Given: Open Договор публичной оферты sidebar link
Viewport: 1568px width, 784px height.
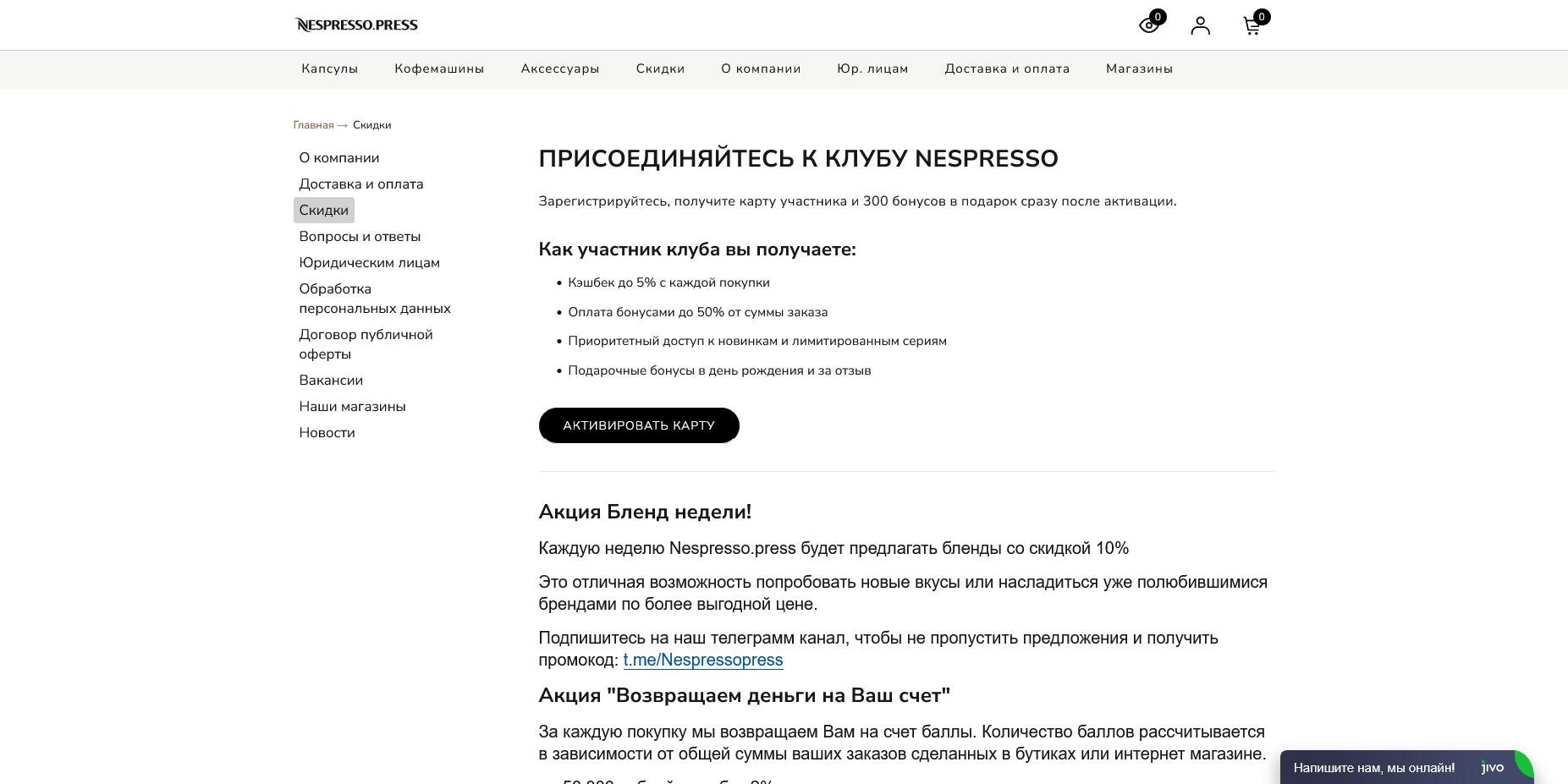Looking at the screenshot, I should click(366, 344).
